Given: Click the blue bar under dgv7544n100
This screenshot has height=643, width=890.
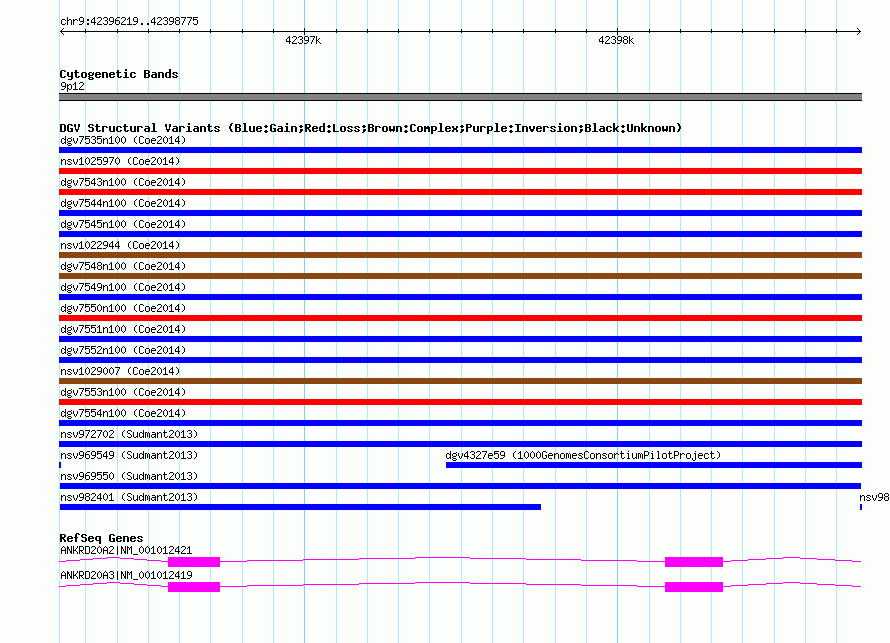Looking at the screenshot, I should pos(460,213).
